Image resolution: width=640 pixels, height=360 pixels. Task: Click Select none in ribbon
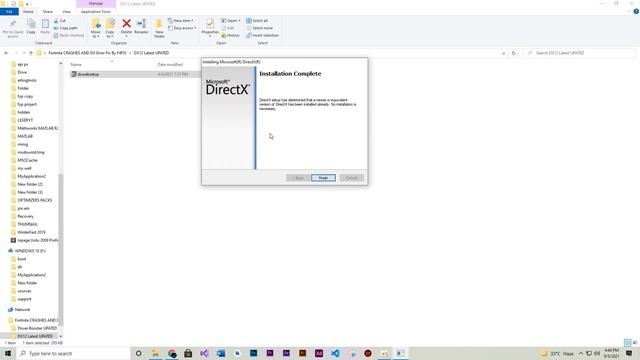(x=259, y=28)
